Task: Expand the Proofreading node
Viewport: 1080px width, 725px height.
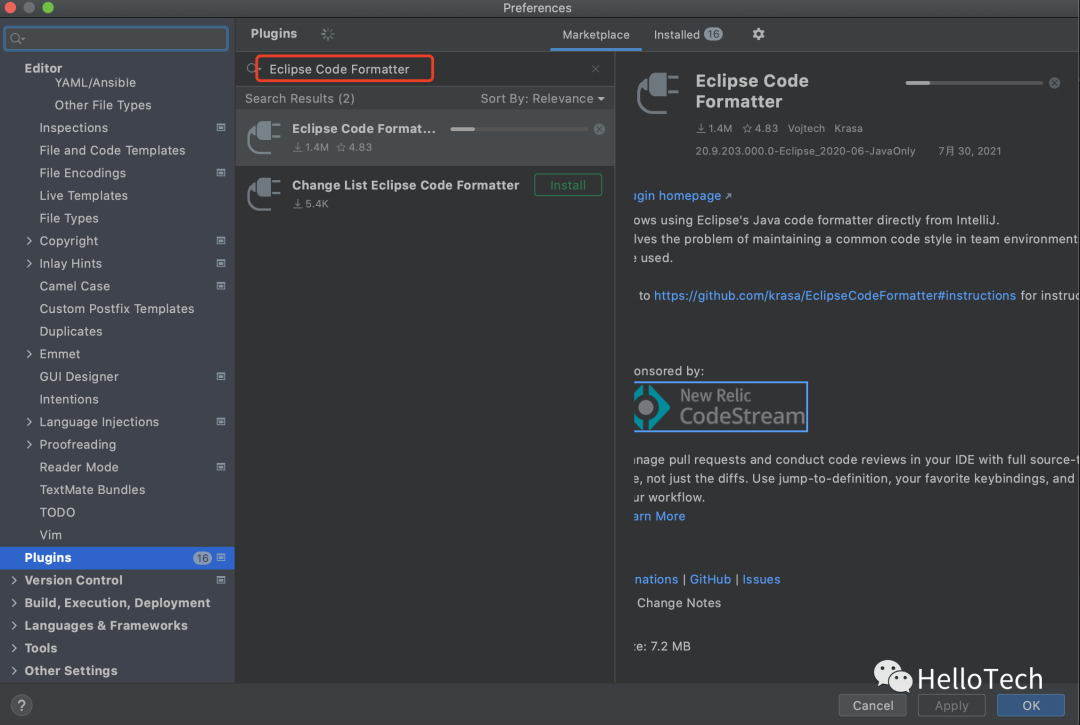Action: [x=29, y=444]
